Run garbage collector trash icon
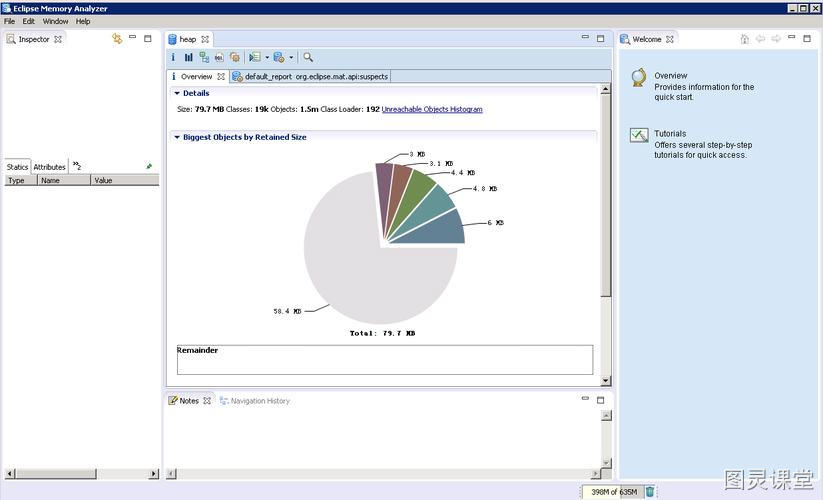 click(x=650, y=492)
